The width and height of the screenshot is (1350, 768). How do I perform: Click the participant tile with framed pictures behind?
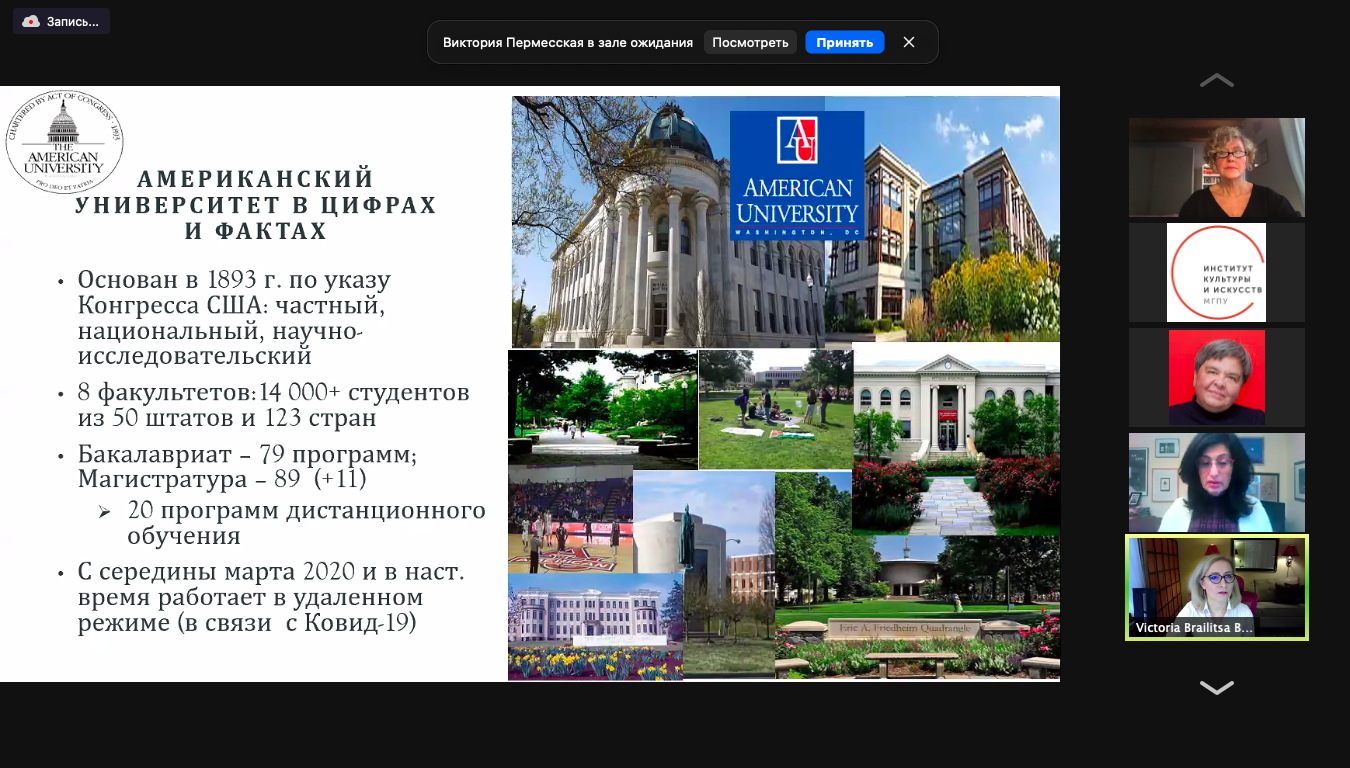point(1216,482)
